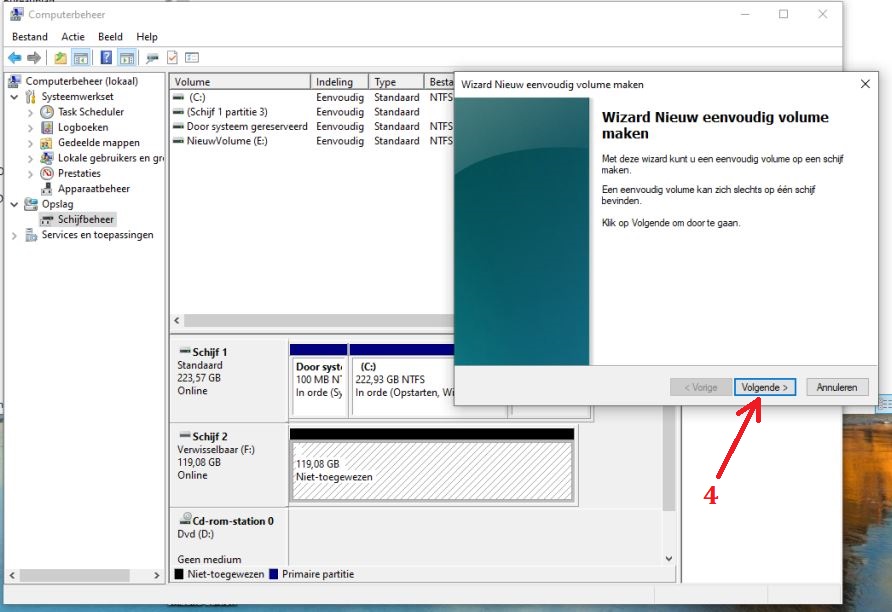Open the Actie menu

tap(72, 37)
